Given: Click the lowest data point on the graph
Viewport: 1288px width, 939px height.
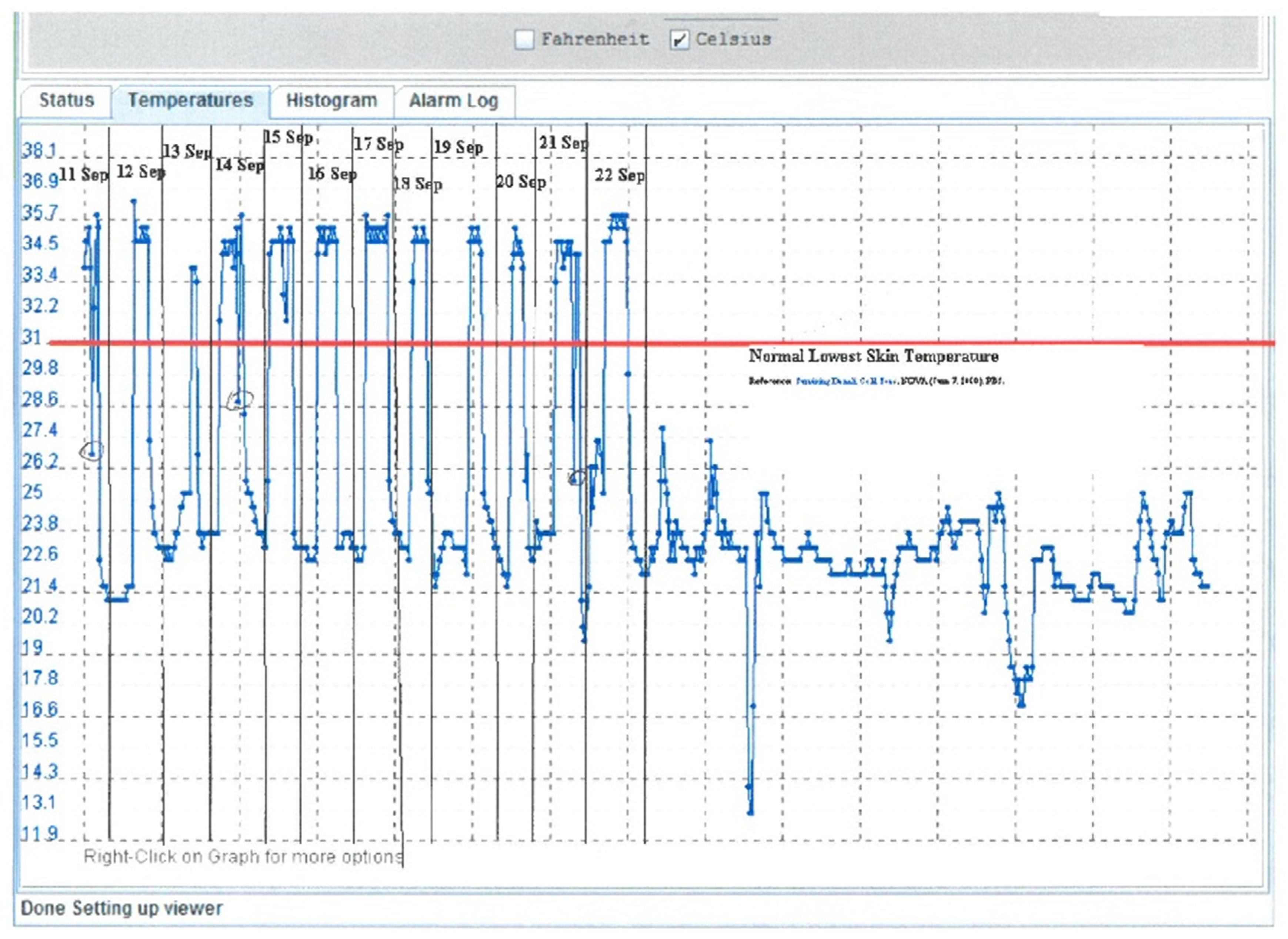Looking at the screenshot, I should tap(750, 813).
